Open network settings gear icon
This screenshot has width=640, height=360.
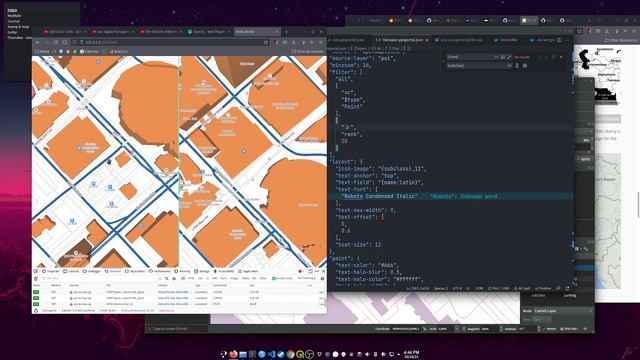322,278
